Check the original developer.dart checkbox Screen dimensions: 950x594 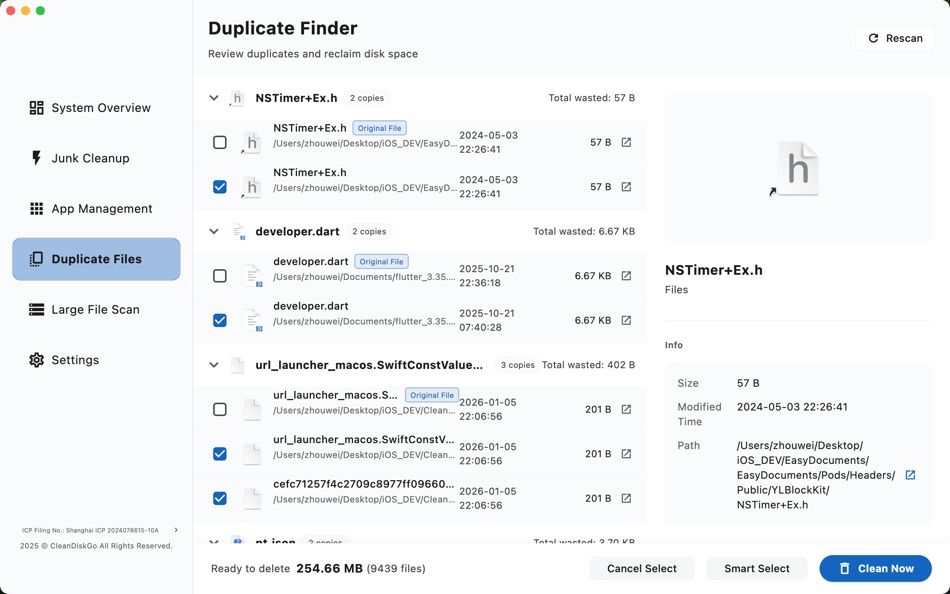pos(220,275)
